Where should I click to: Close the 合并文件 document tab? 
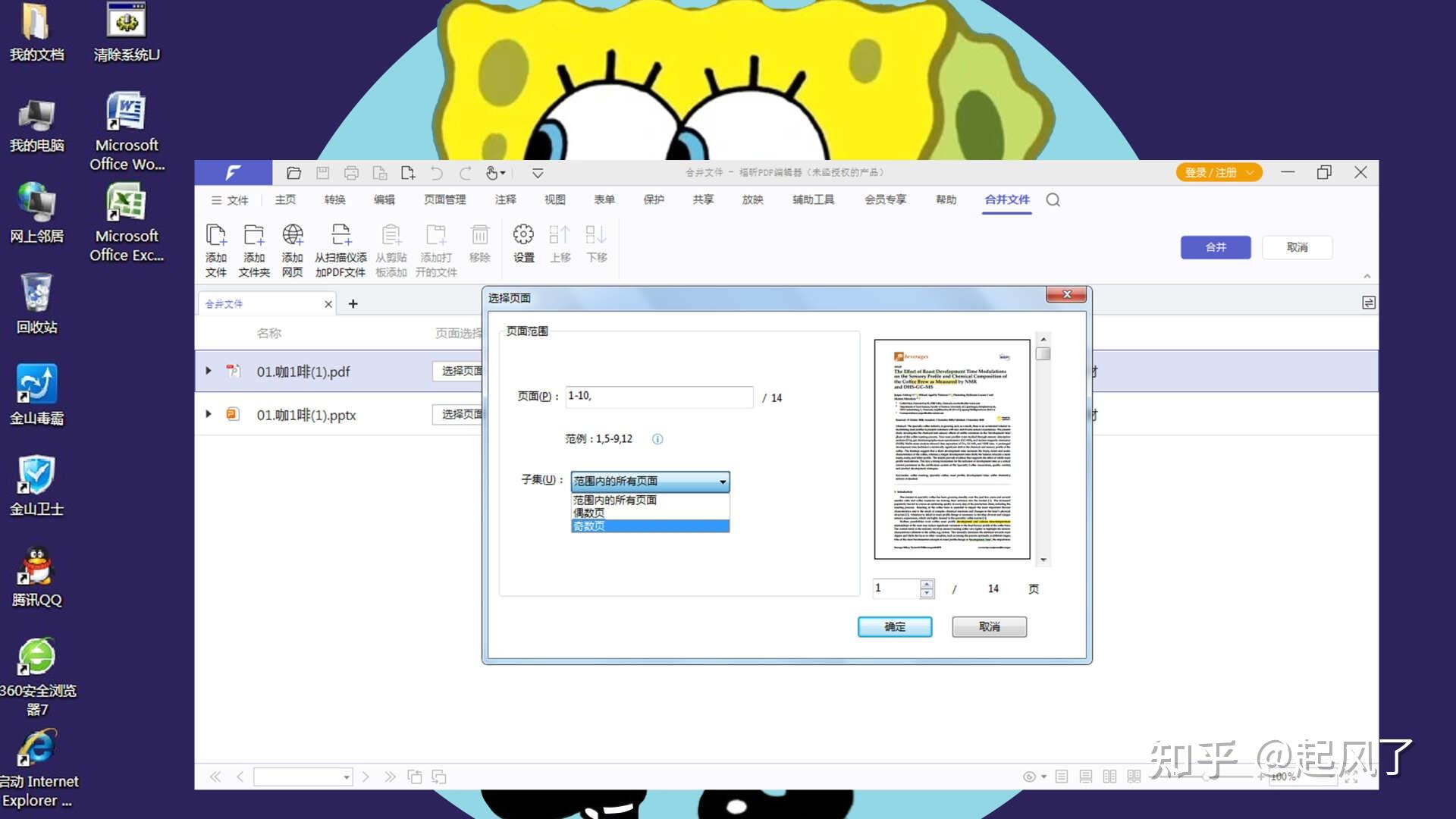pyautogui.click(x=328, y=304)
